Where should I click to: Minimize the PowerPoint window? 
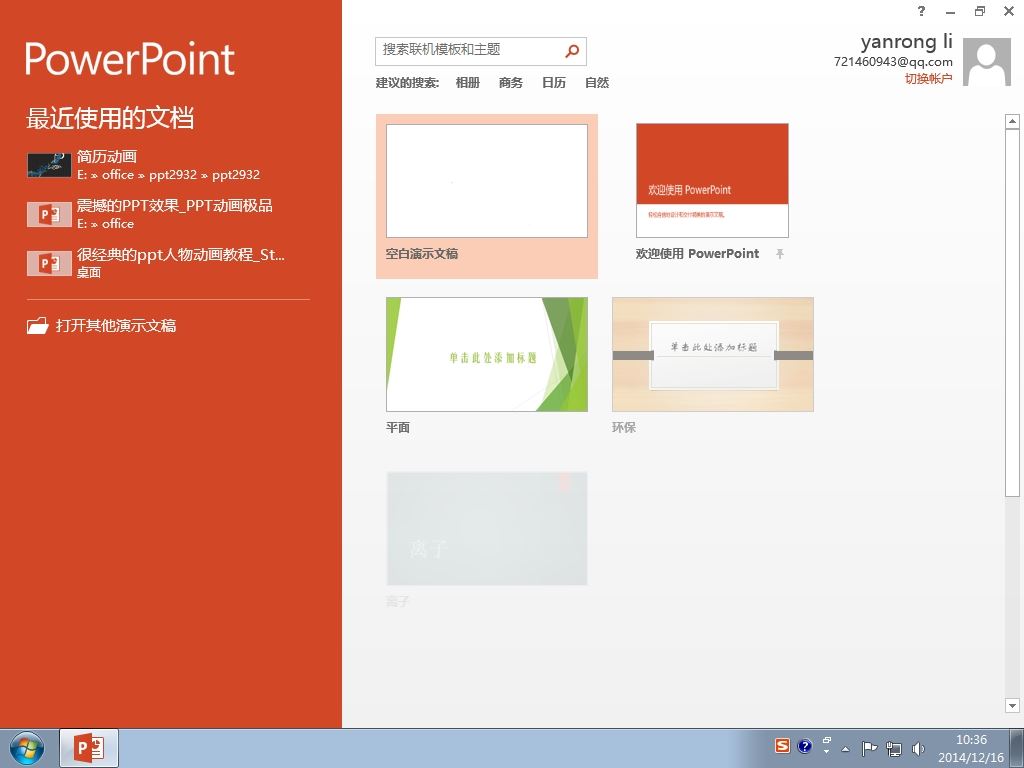(950, 11)
